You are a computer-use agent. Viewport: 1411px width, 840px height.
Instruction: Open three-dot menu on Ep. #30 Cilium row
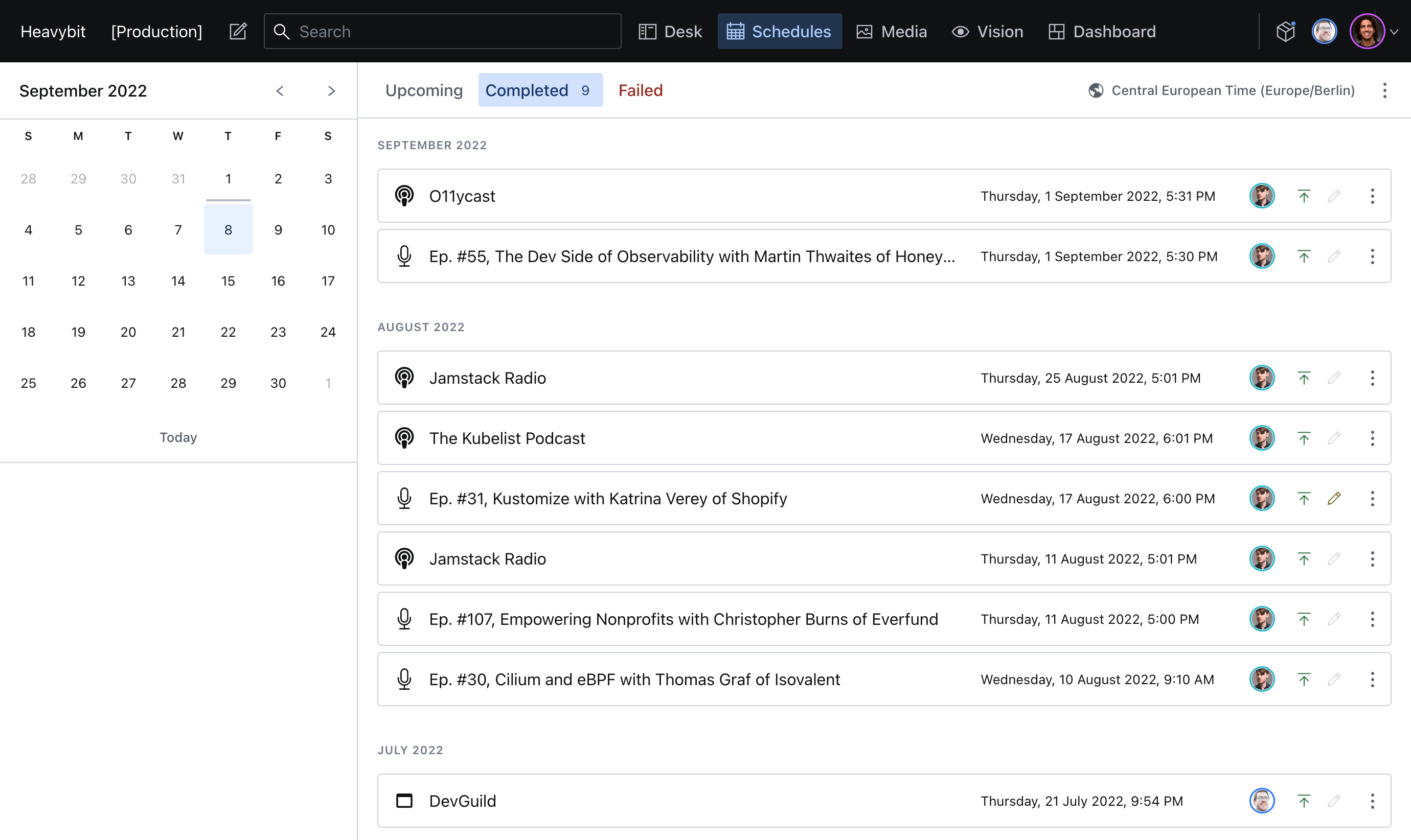click(x=1372, y=680)
